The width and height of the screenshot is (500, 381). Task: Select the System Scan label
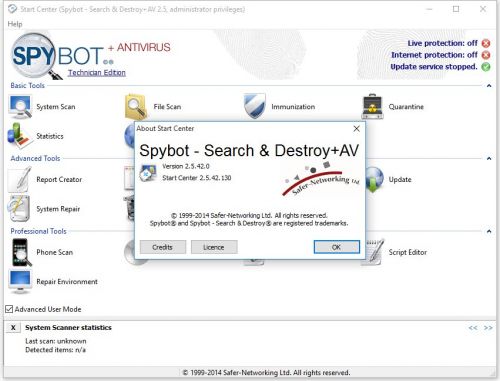tap(56, 107)
